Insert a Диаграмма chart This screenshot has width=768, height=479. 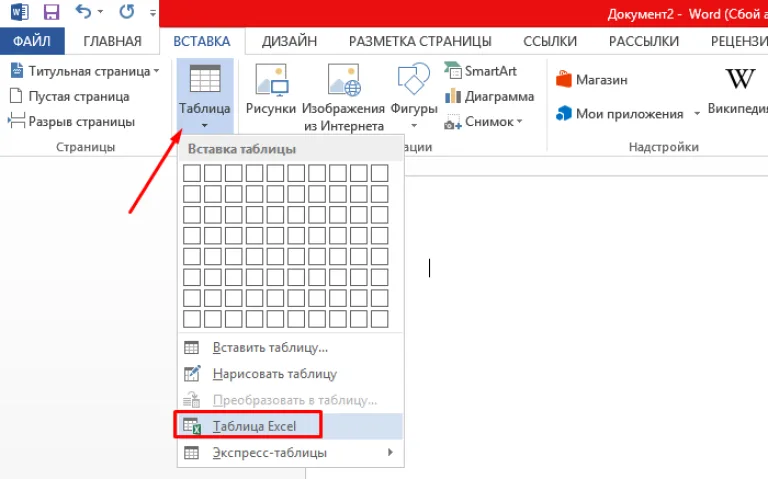489,96
